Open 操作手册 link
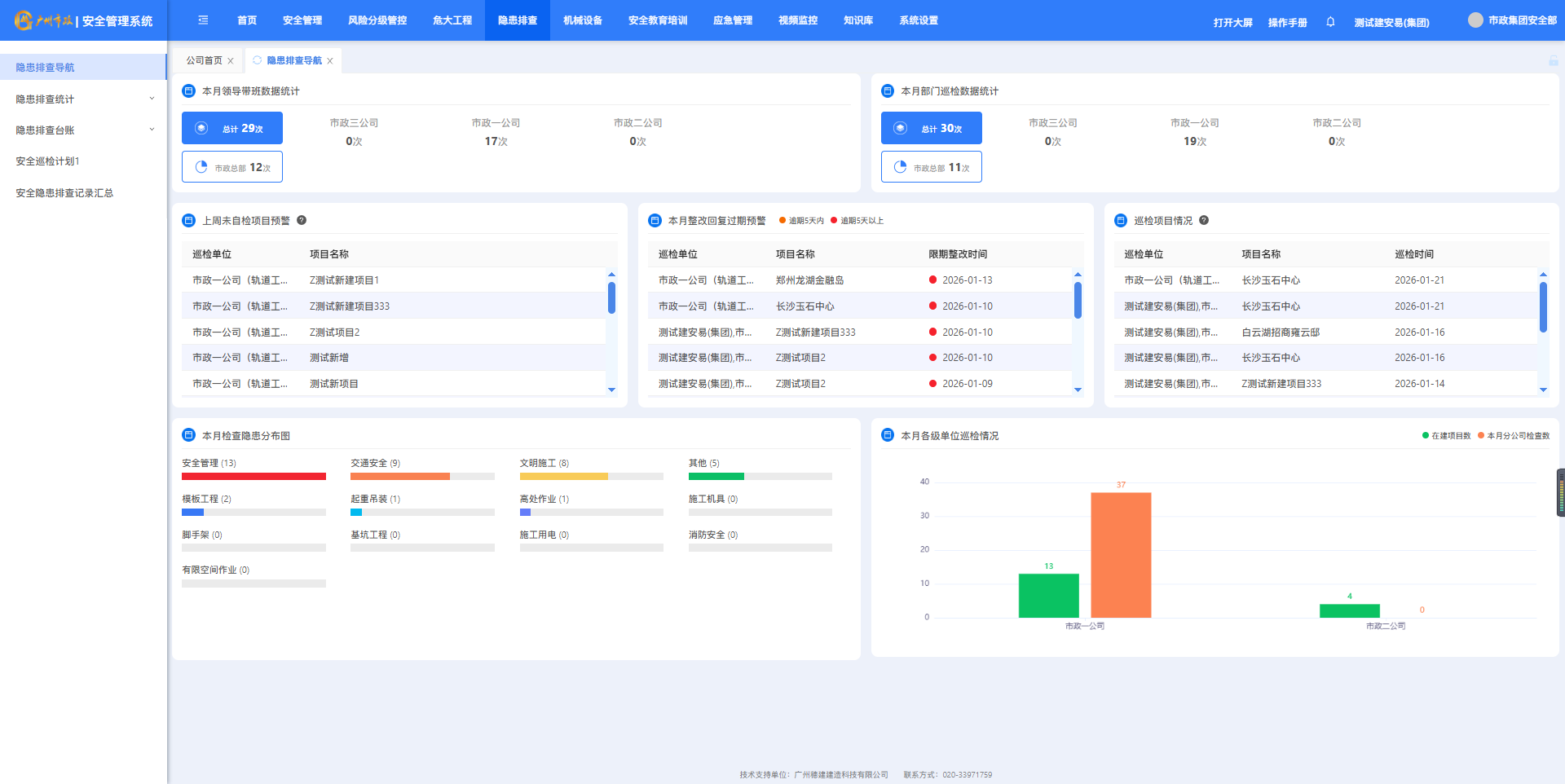 click(1287, 23)
